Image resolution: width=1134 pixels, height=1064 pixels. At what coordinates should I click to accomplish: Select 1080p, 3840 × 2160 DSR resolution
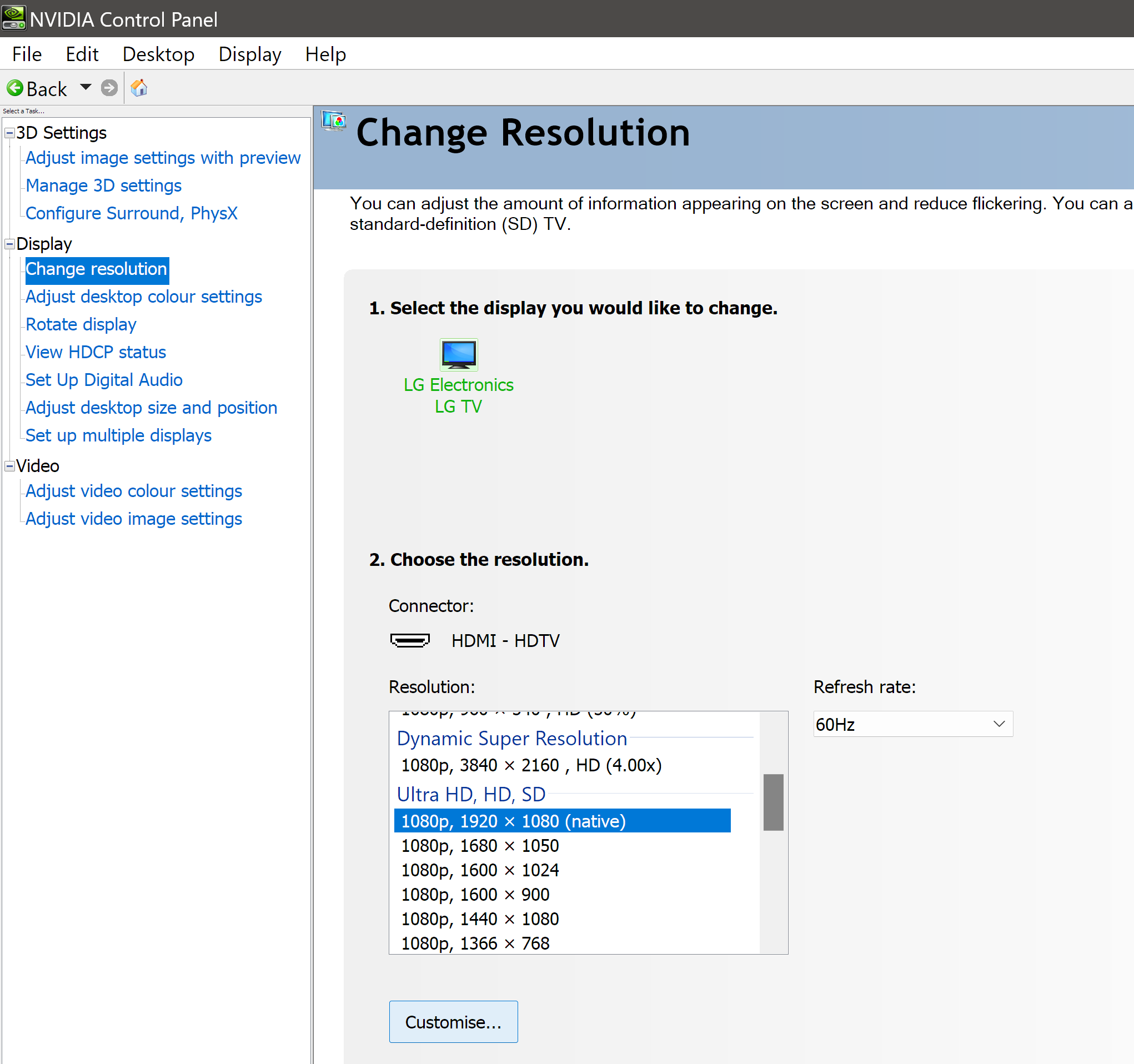pyautogui.click(x=531, y=765)
